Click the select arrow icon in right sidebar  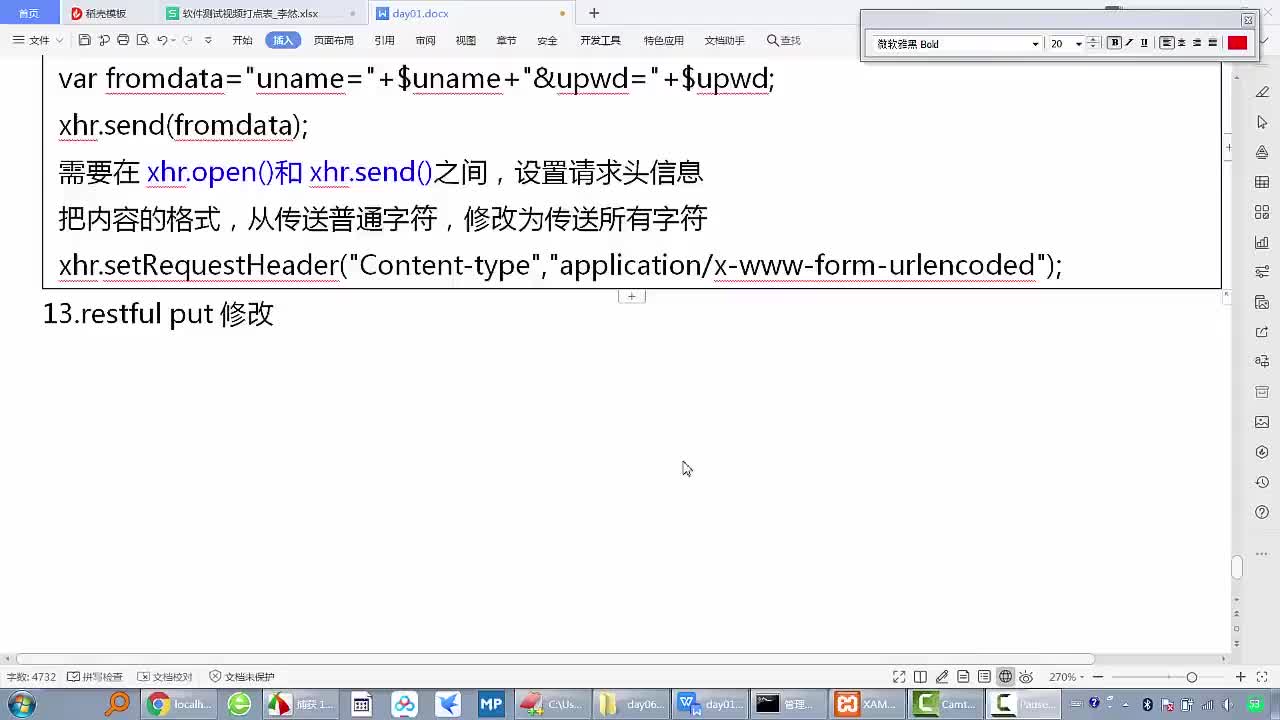(x=1262, y=122)
